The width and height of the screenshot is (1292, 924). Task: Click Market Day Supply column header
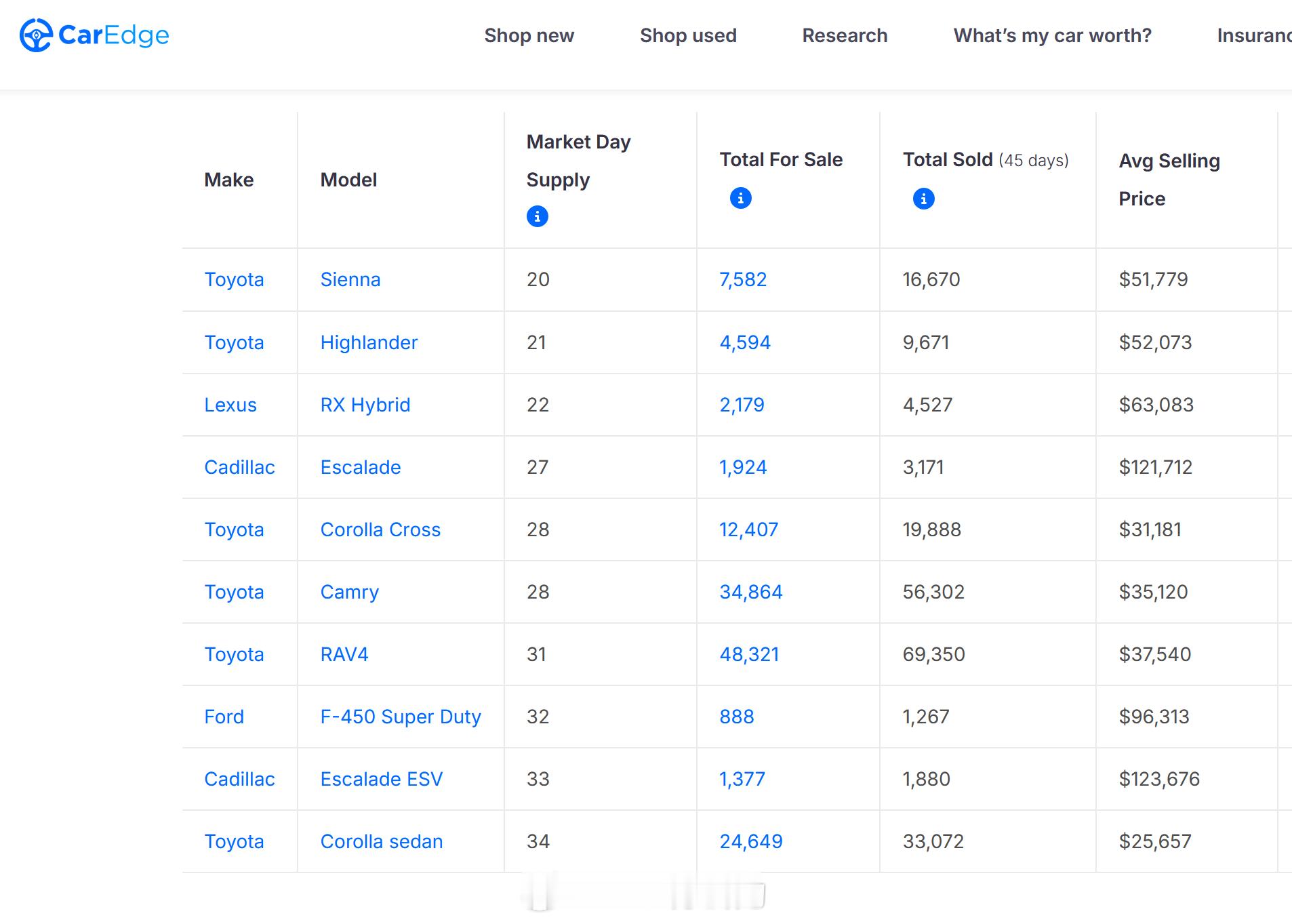point(578,161)
